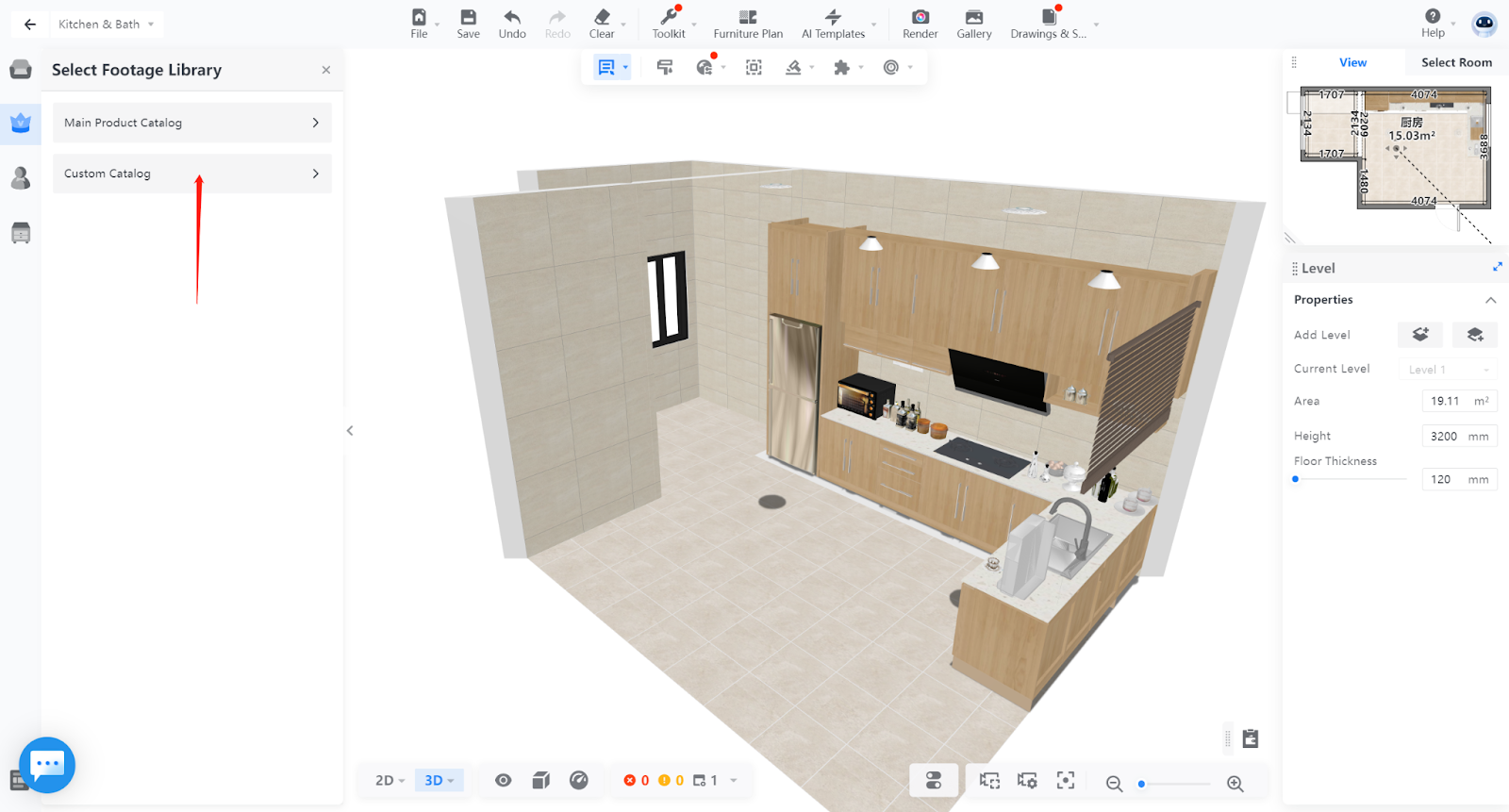Switch to the View tab
Screen dimensions: 1509x812
[1352, 62]
